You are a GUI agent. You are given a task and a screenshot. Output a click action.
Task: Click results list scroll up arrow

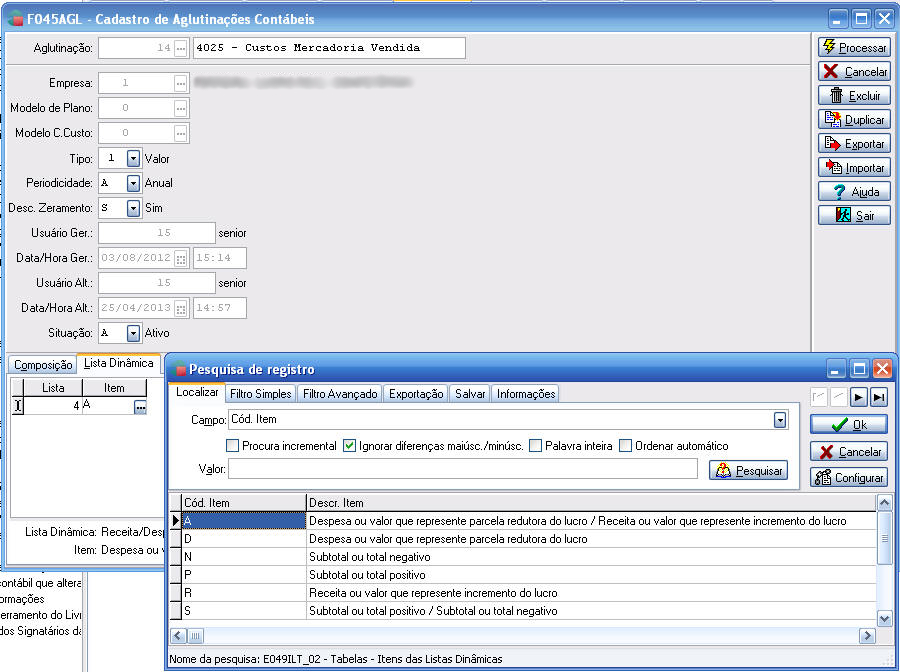pyautogui.click(x=885, y=503)
